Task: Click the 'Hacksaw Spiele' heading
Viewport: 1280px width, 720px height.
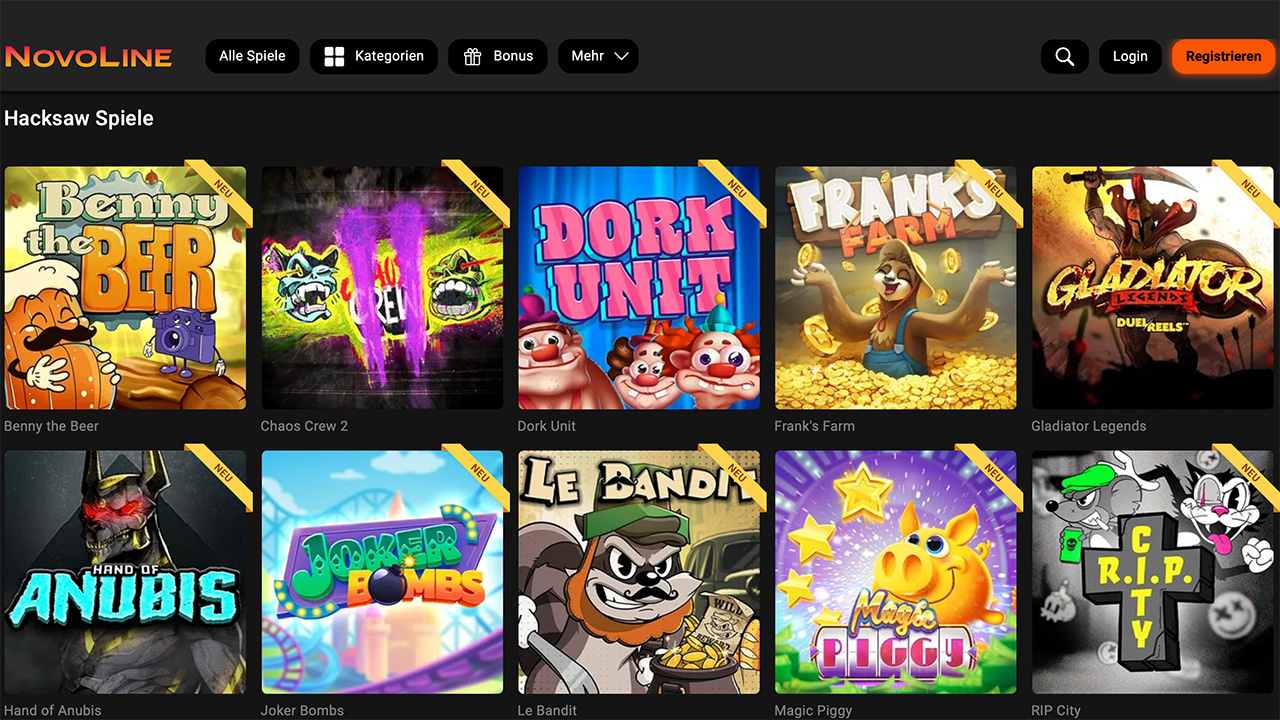Action: point(79,118)
